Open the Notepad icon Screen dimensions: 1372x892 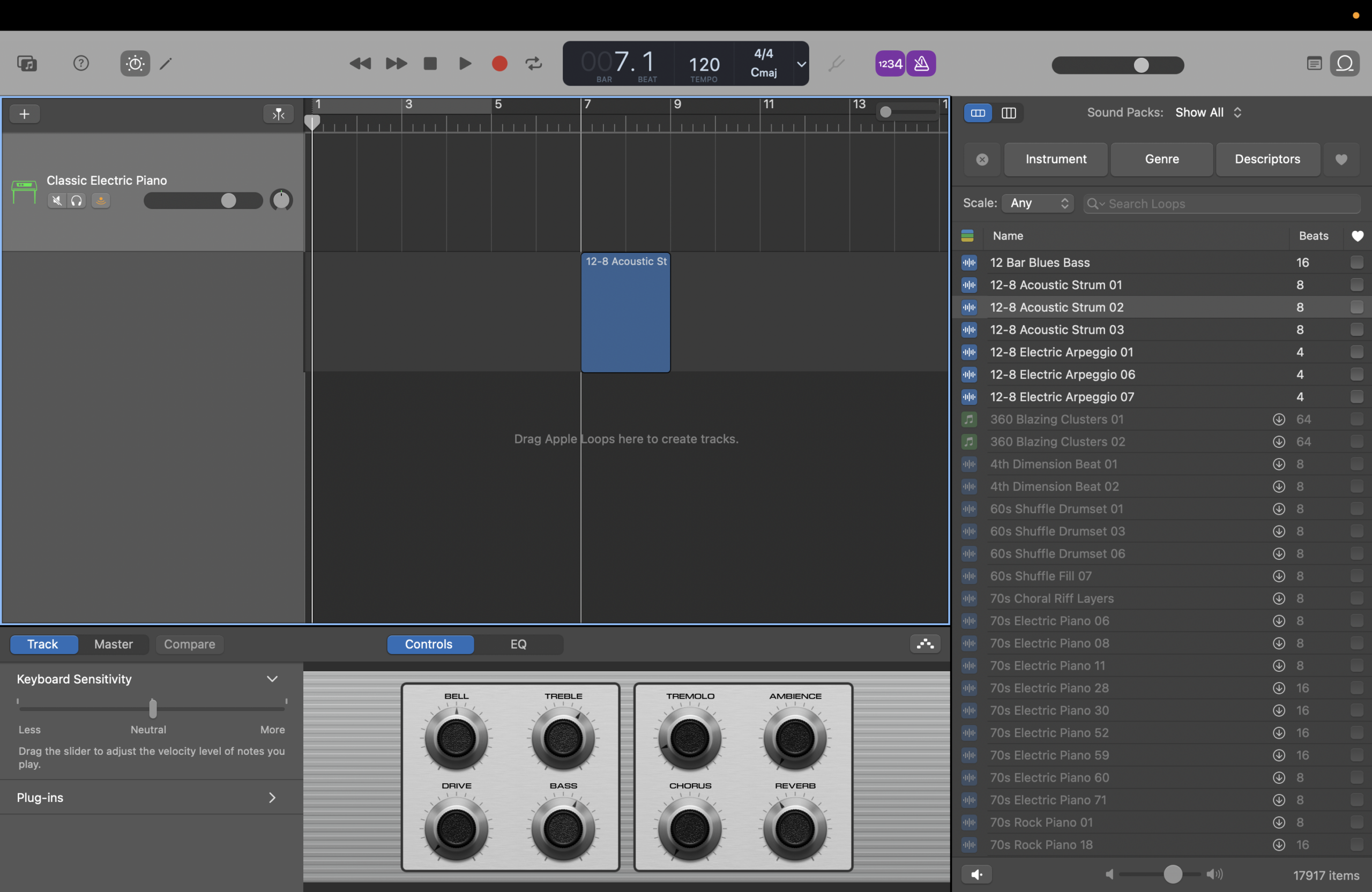point(1314,63)
